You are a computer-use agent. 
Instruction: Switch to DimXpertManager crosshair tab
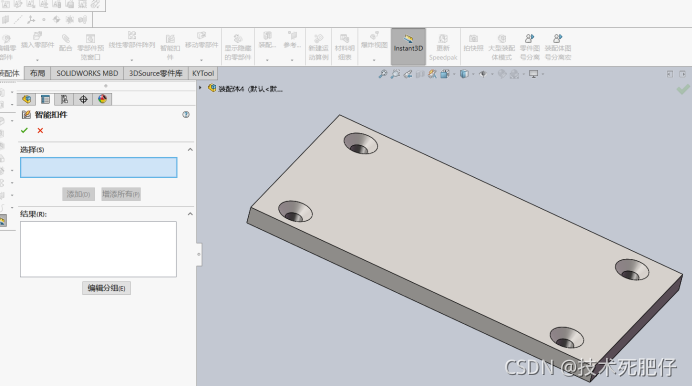coord(83,99)
